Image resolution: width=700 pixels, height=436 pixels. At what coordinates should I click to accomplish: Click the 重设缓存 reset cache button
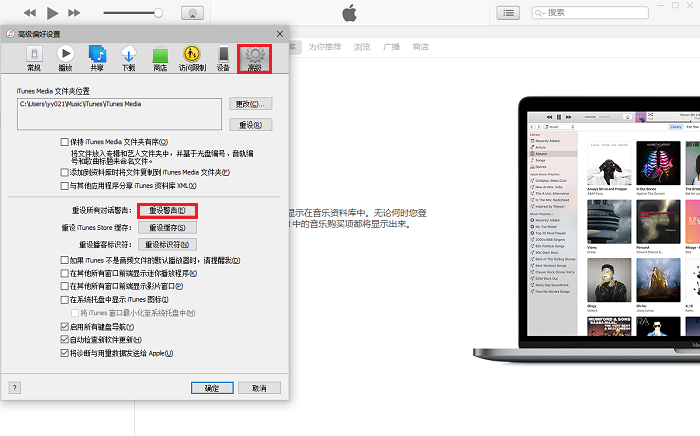click(x=167, y=228)
